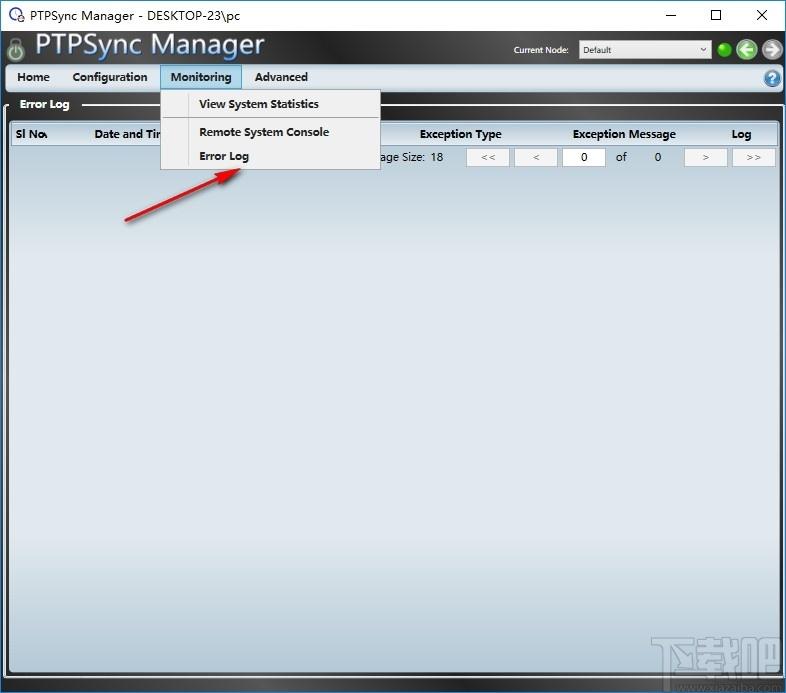Click the green back arrow icon
The image size is (786, 693).
pyautogui.click(x=747, y=50)
